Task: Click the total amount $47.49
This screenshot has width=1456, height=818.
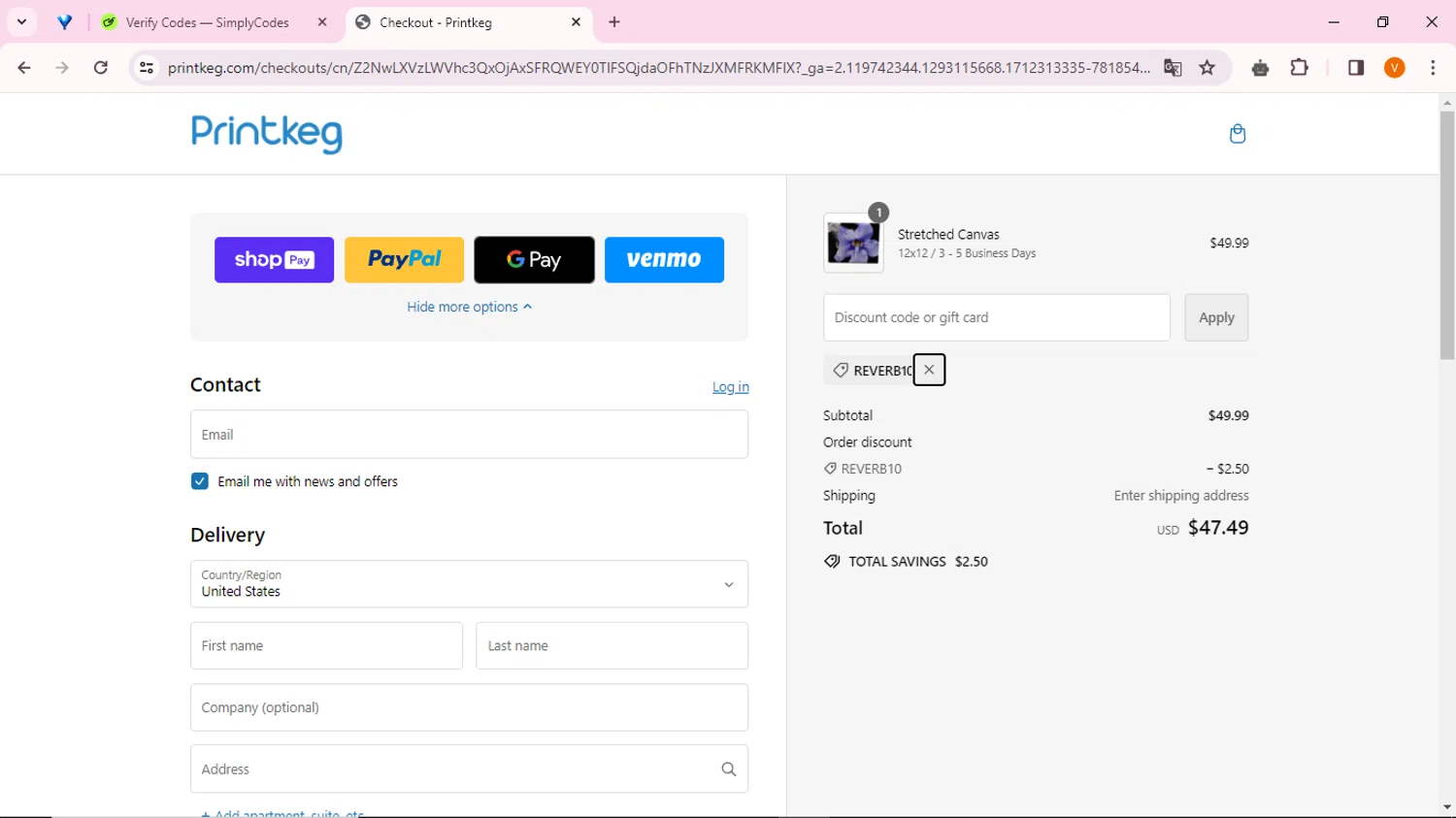Action: pyautogui.click(x=1218, y=528)
